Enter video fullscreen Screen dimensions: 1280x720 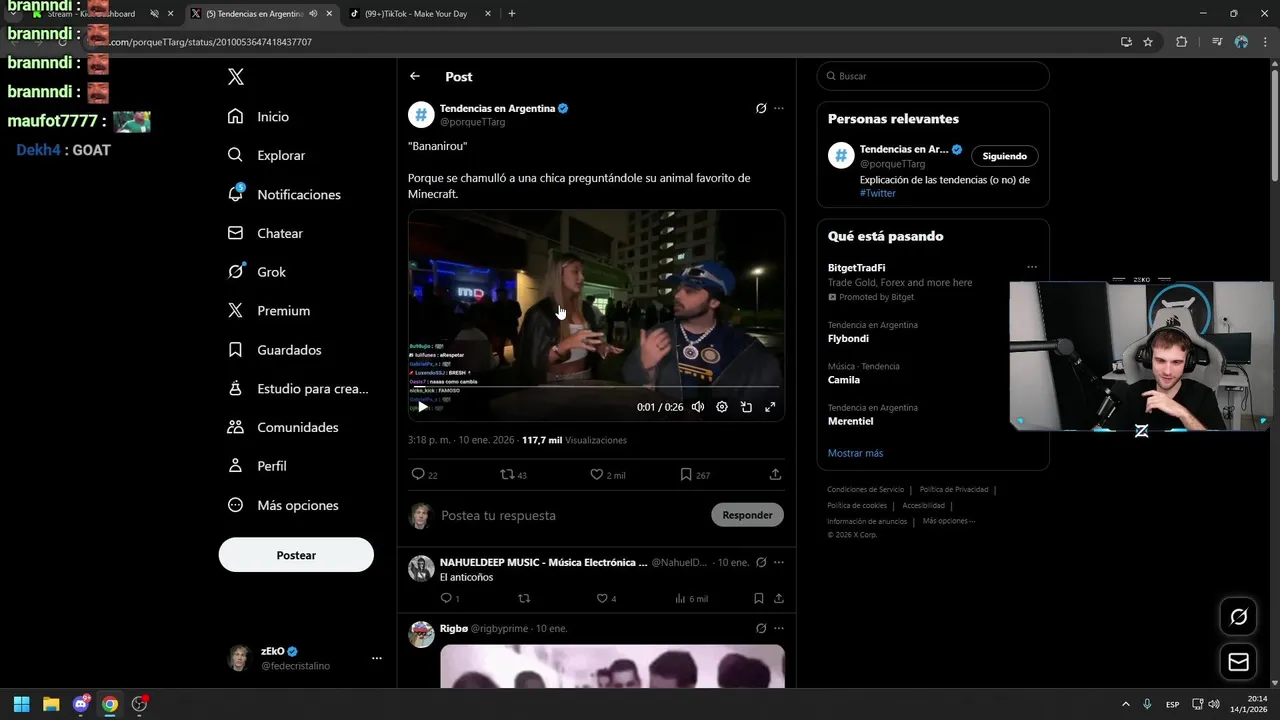pos(770,407)
